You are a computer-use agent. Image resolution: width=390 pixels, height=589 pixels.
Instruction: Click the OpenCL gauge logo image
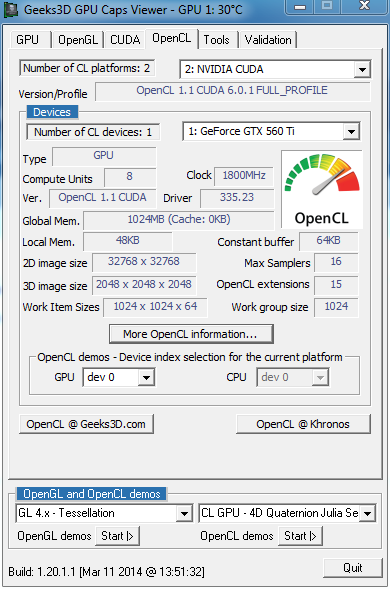322,189
